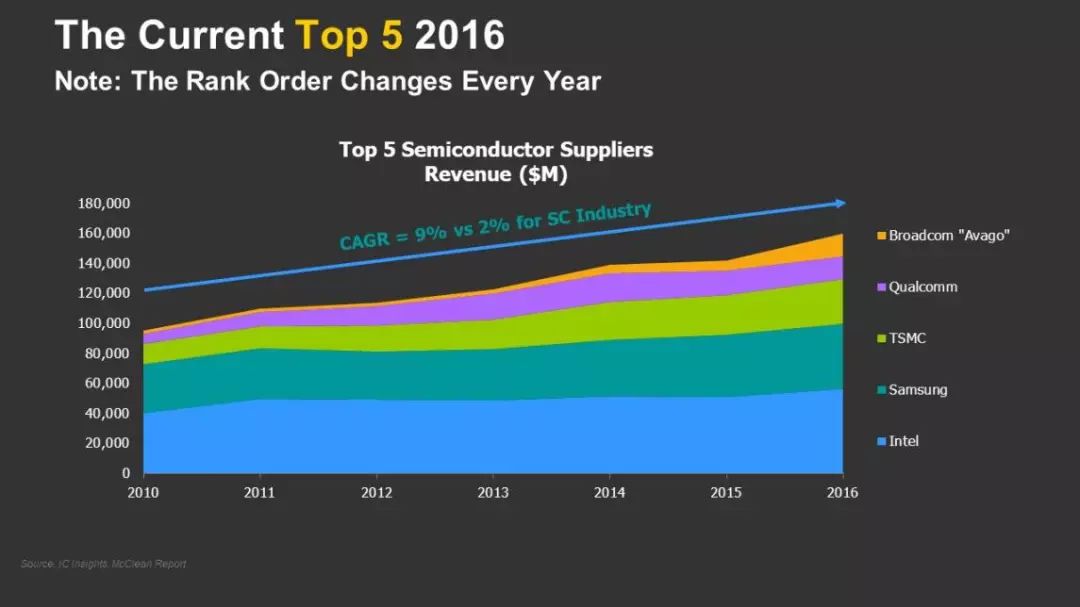Click the CAGR = 9% vs 2% annotation

click(496, 225)
